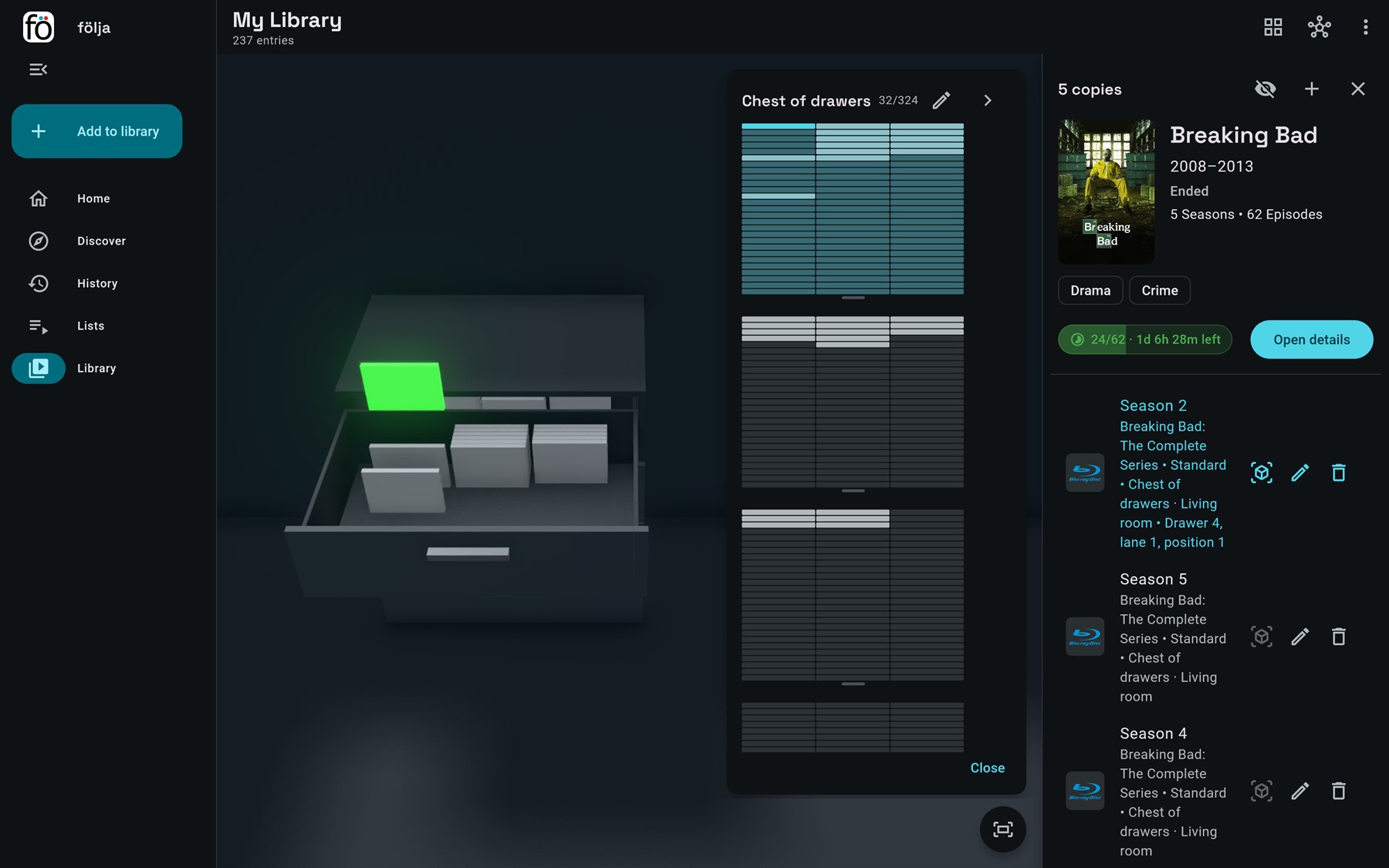The height and width of the screenshot is (868, 1389).
Task: Delete the Season 2 copy
Action: point(1339,472)
